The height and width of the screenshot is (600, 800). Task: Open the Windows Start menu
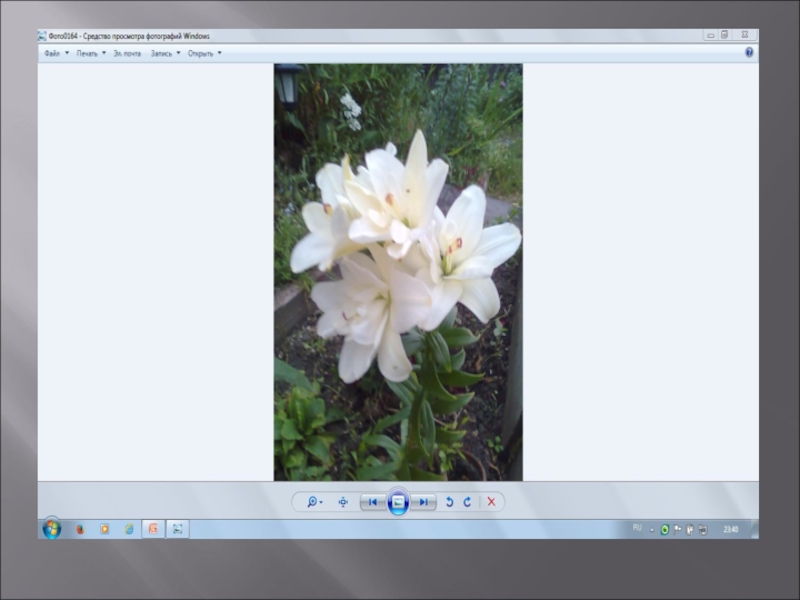point(52,529)
